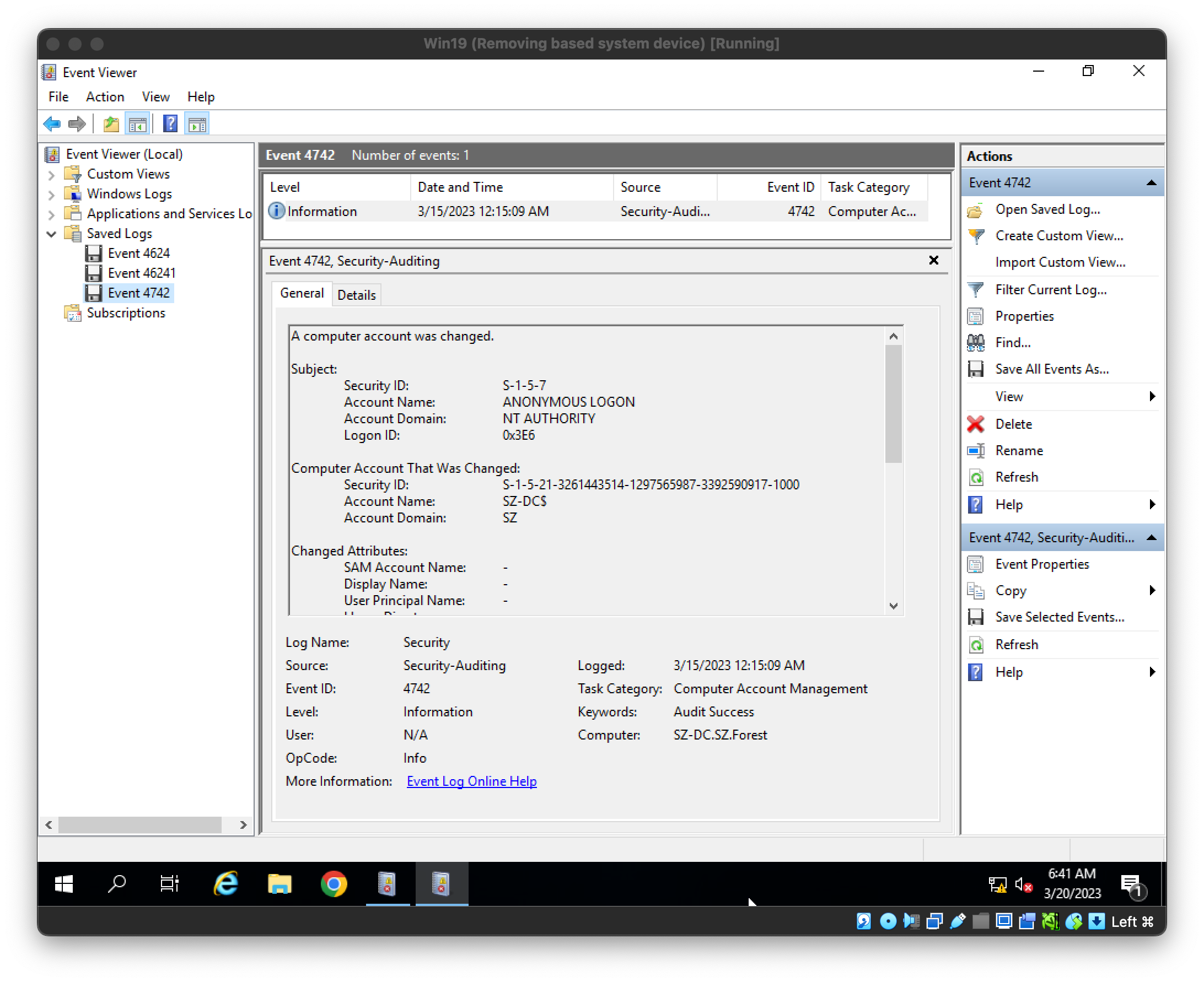Screen dimensions: 1204x982
Task: Launch Google Chrome from taskbar
Action: pos(334,884)
